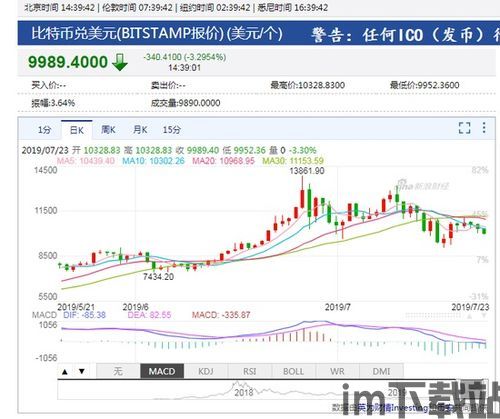Click the 2019/7 axis label
The height and width of the screenshot is (419, 500).
coord(338,307)
